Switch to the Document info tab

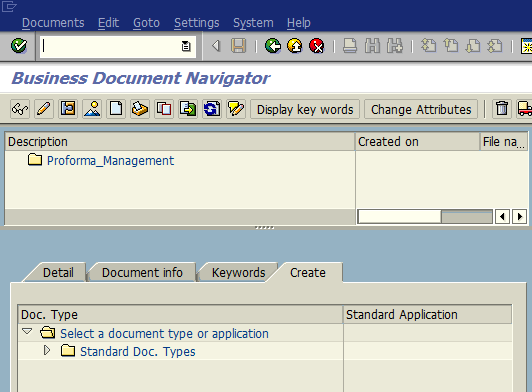click(x=142, y=273)
